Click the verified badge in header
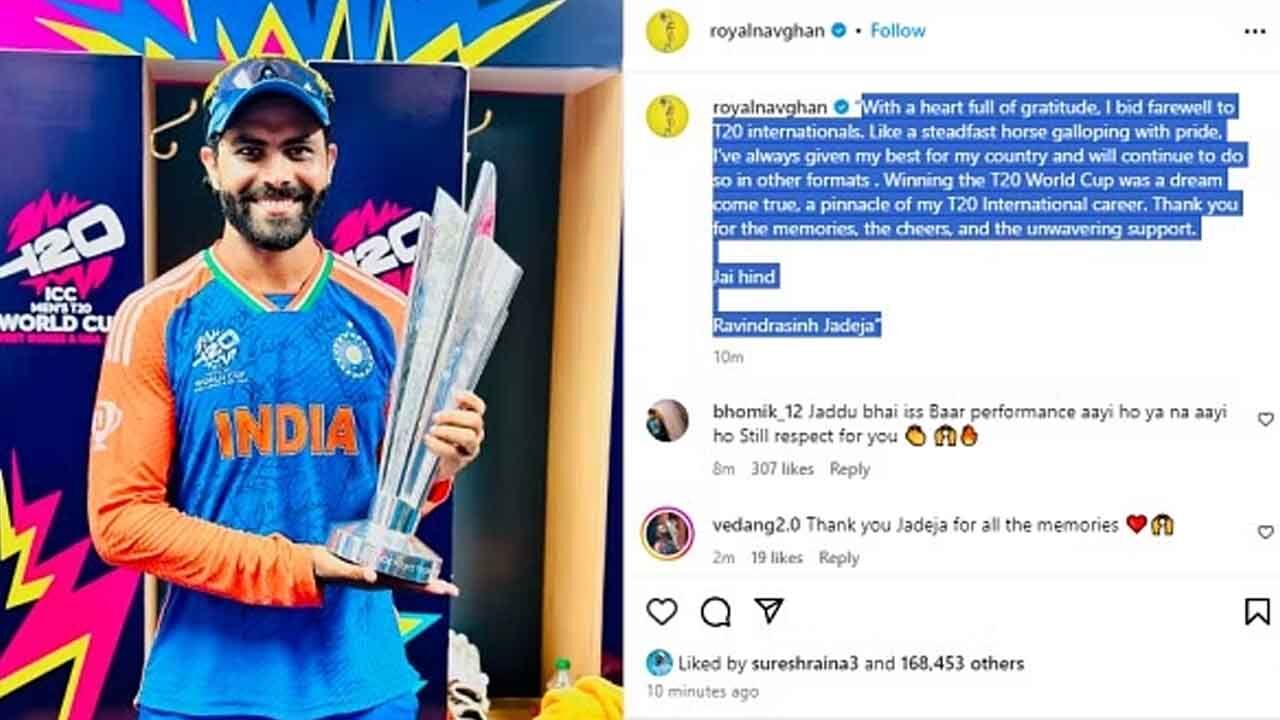 point(839,31)
